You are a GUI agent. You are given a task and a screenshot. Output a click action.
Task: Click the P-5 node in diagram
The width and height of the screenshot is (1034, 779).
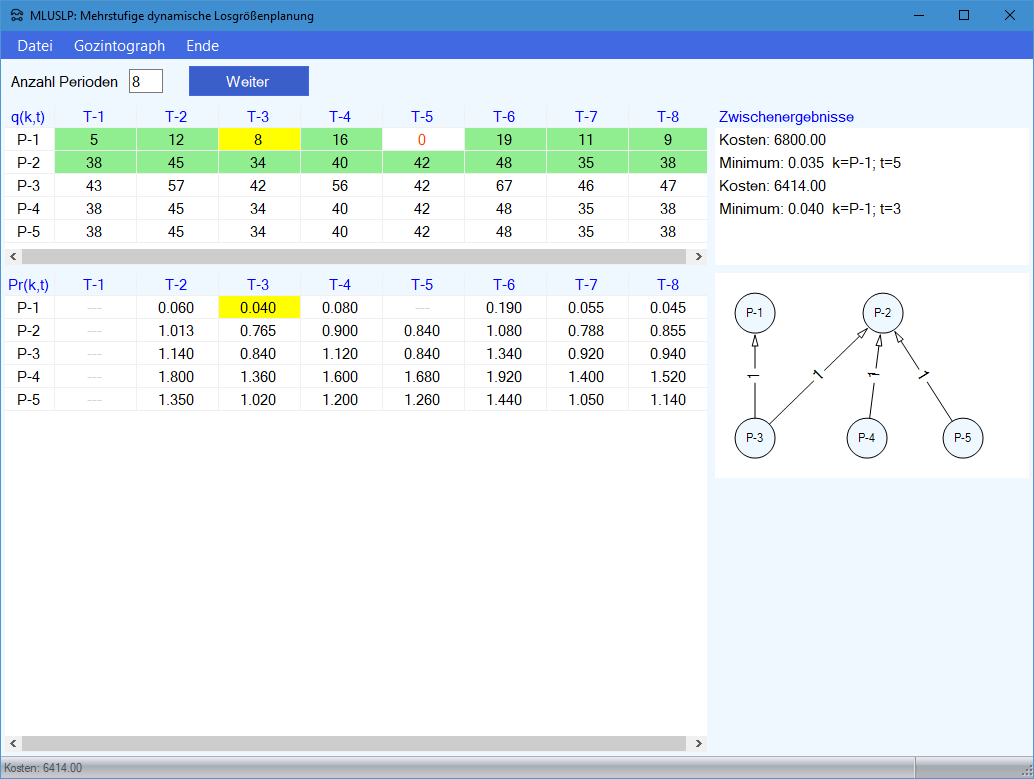pyautogui.click(x=963, y=437)
